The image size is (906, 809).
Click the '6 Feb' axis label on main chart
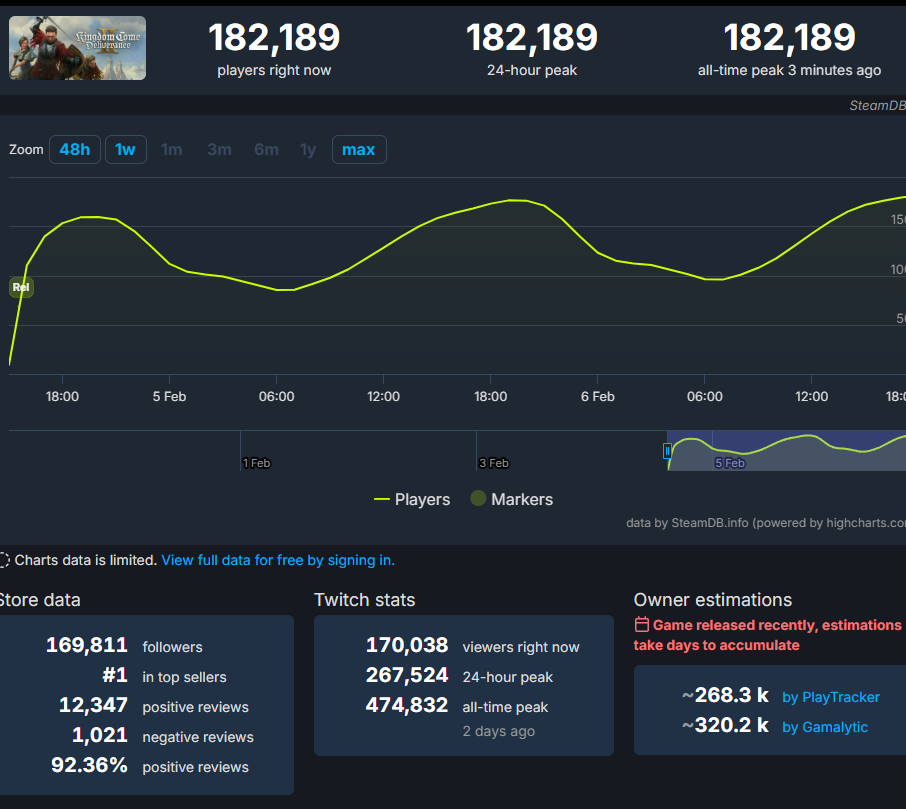(597, 396)
